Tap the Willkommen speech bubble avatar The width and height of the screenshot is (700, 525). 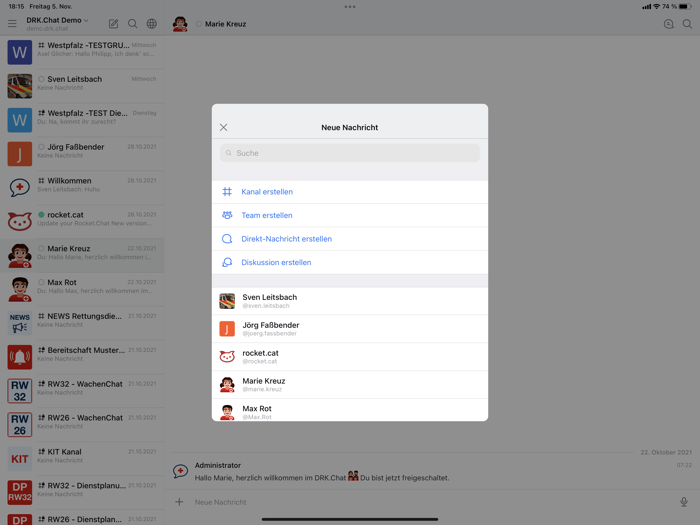click(x=20, y=188)
